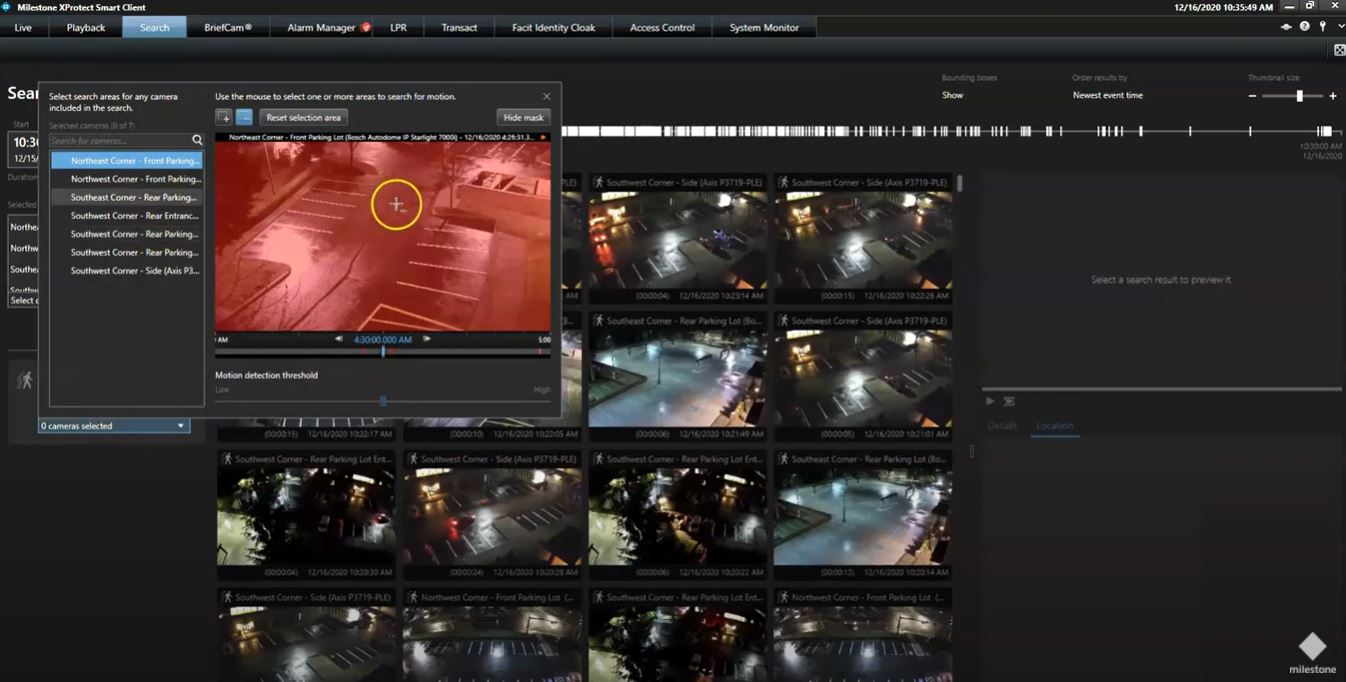Switch to the Playback tab

pos(86,28)
